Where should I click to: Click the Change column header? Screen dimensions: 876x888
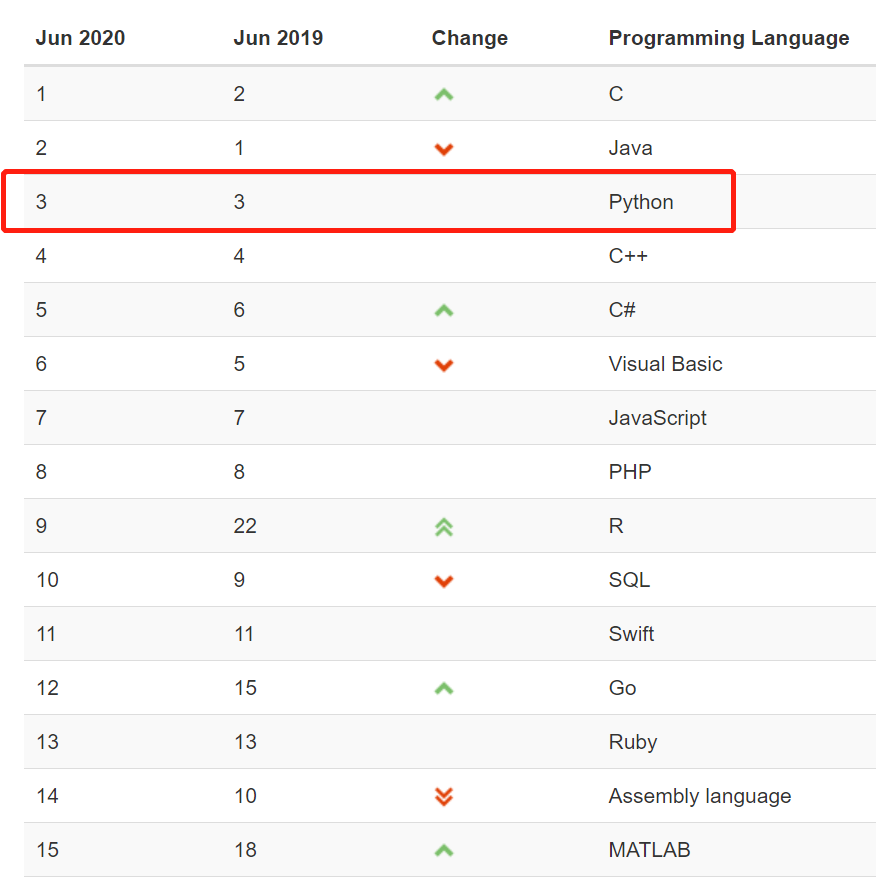[470, 38]
